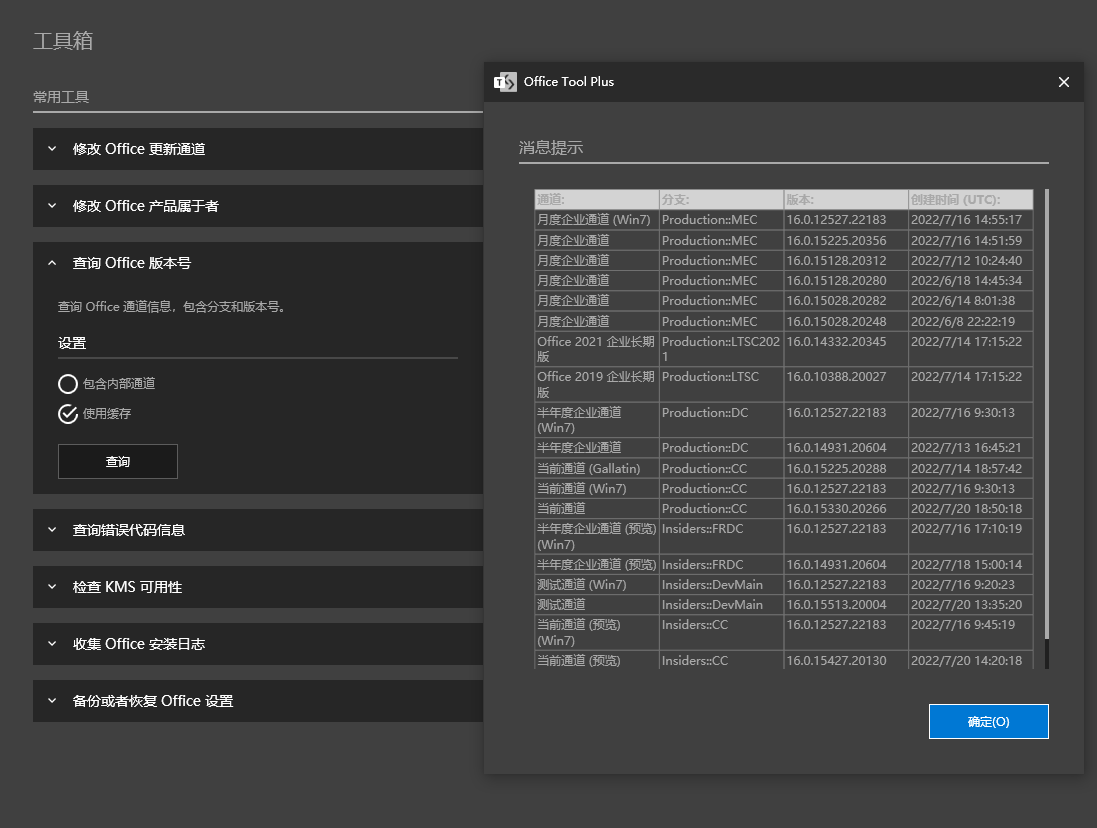The width and height of the screenshot is (1097, 828).
Task: Click version 16.0.15330.20266 cell
Action: tap(846, 509)
